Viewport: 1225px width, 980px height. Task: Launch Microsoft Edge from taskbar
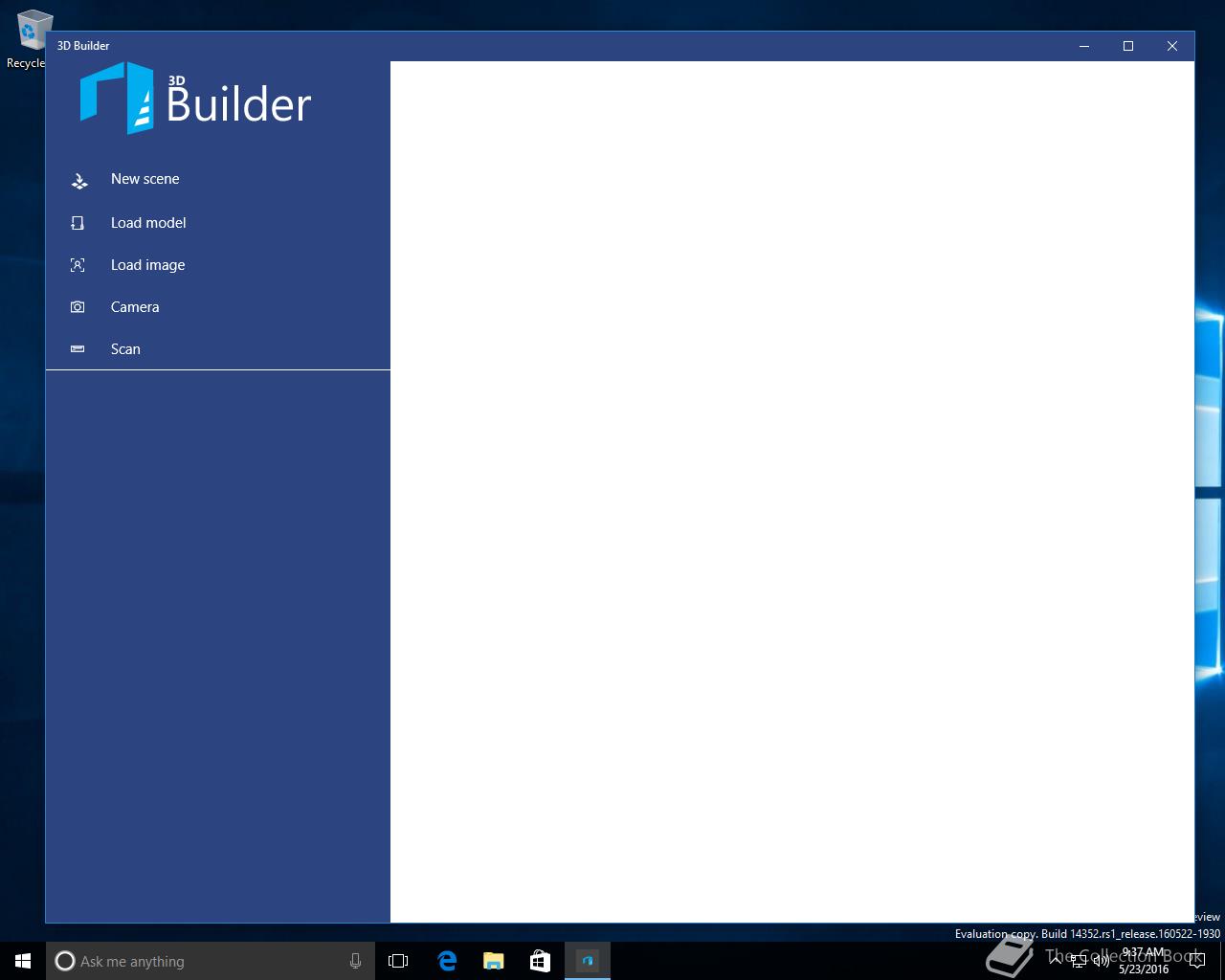446,961
